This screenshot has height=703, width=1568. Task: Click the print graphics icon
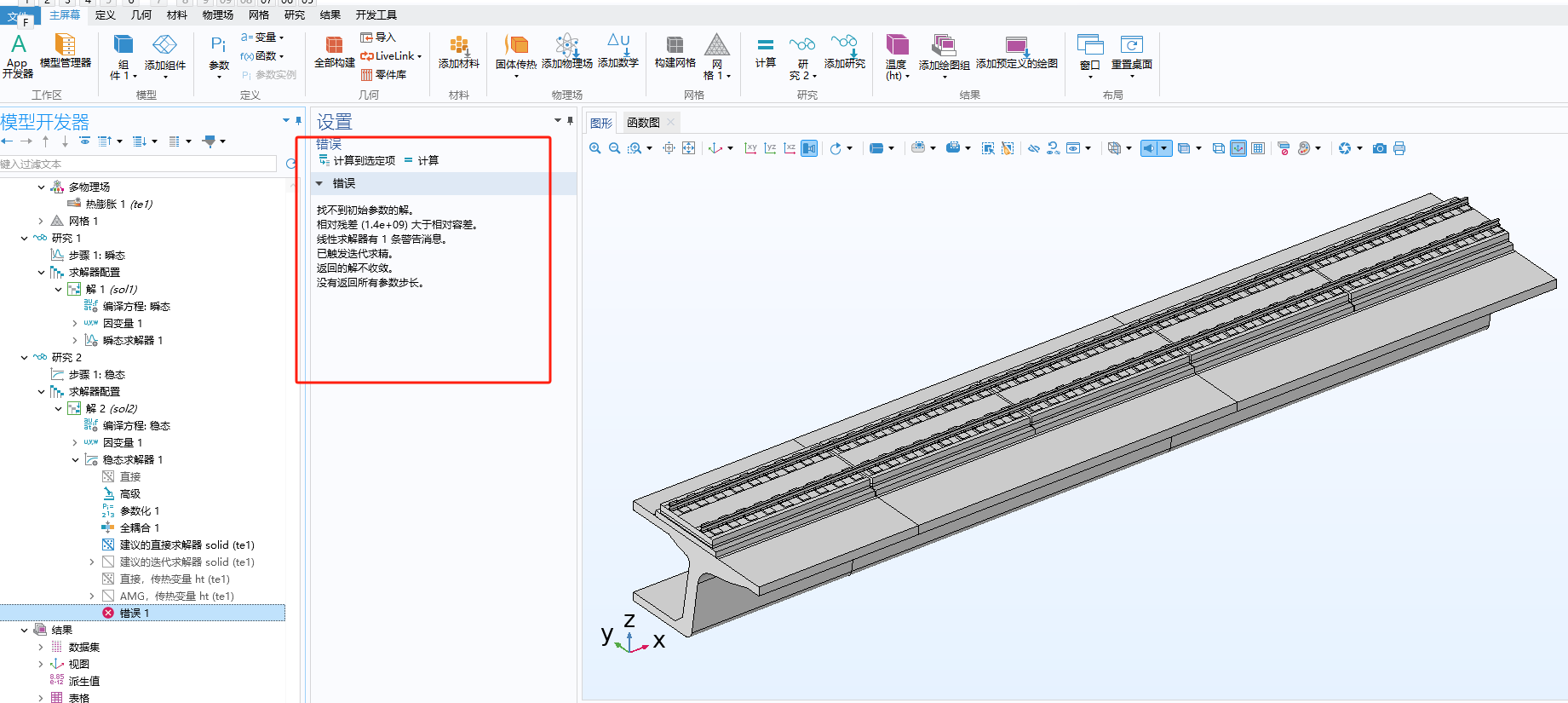[x=1399, y=148]
